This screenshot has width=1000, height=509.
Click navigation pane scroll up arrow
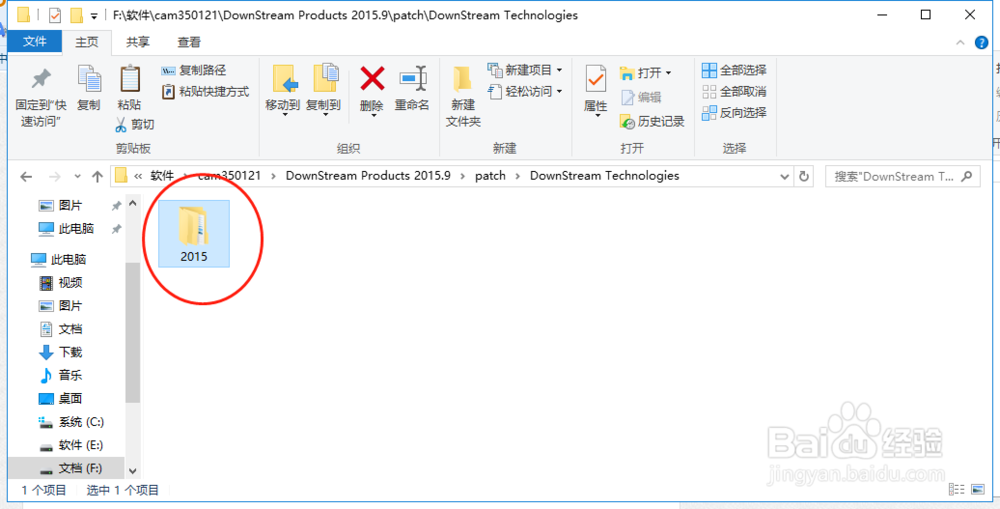133,203
